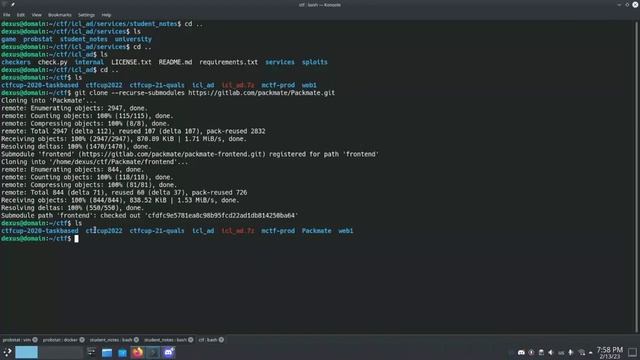Open the clipboard tray icon
Viewport: 640px width, 360px height.
click(x=541, y=352)
